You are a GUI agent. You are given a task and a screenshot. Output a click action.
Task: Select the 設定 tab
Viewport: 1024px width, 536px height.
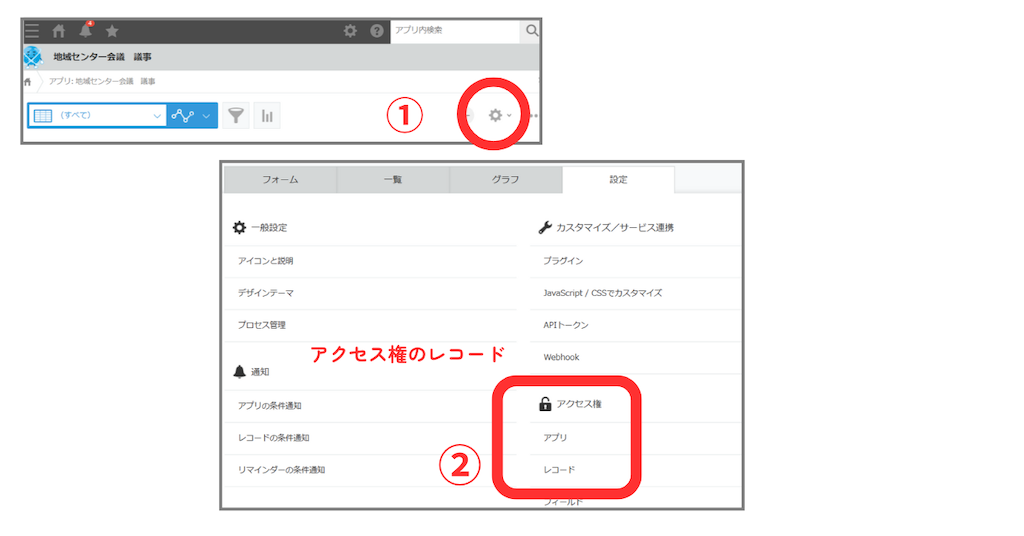(618, 180)
